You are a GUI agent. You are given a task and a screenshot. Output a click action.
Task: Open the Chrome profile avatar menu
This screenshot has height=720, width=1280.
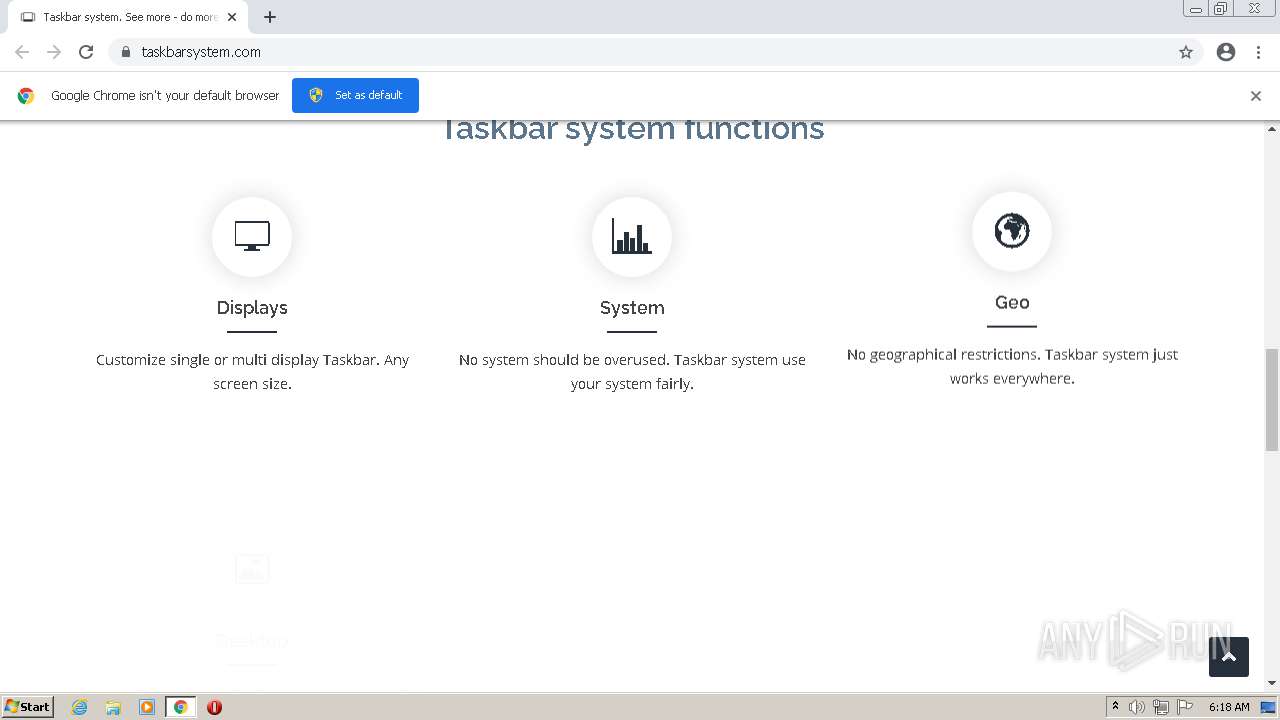pyautogui.click(x=1226, y=52)
